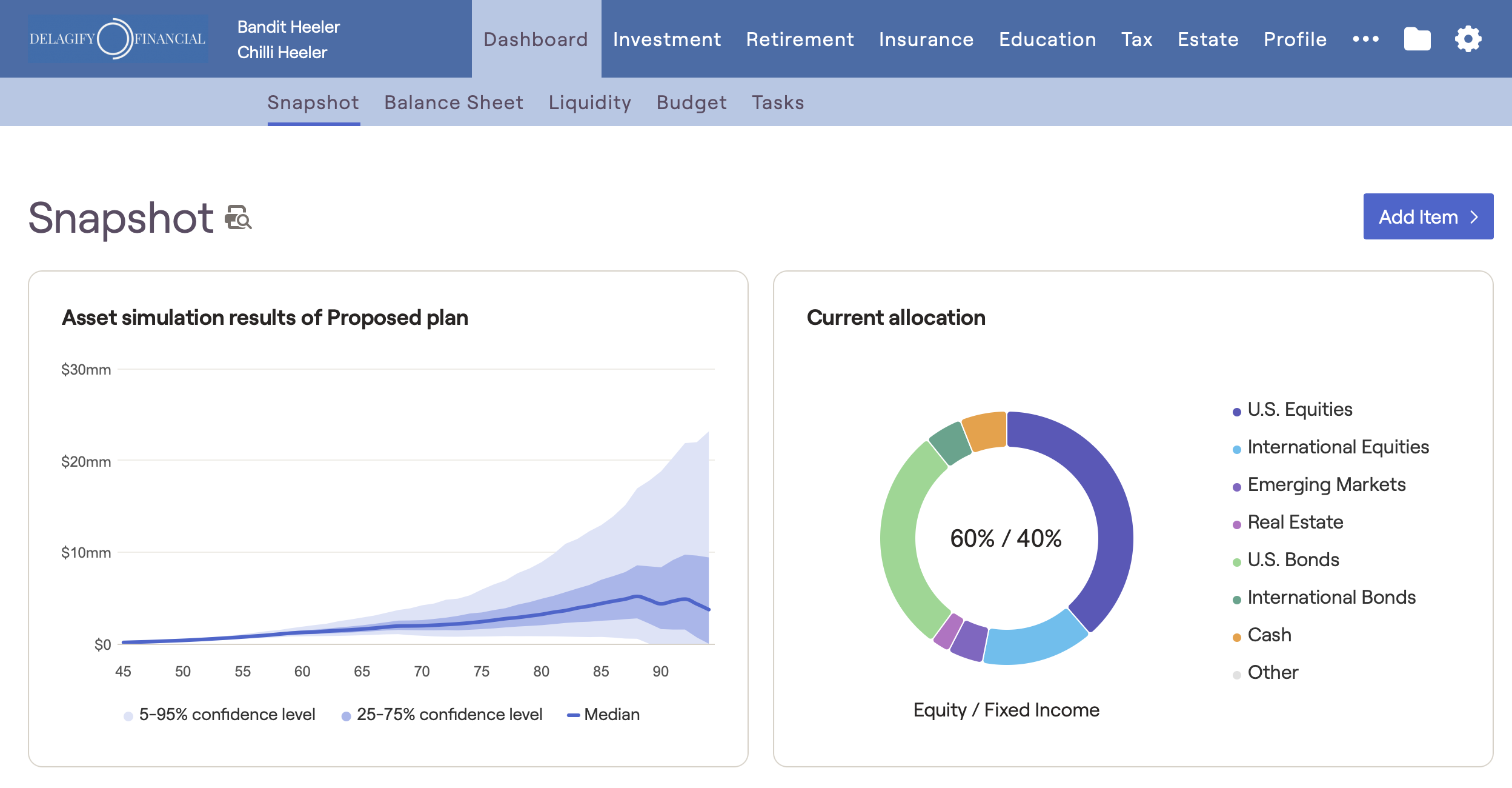Toggle Emerging Markets legend entry
The height and width of the screenshot is (788, 1512).
click(x=1319, y=485)
